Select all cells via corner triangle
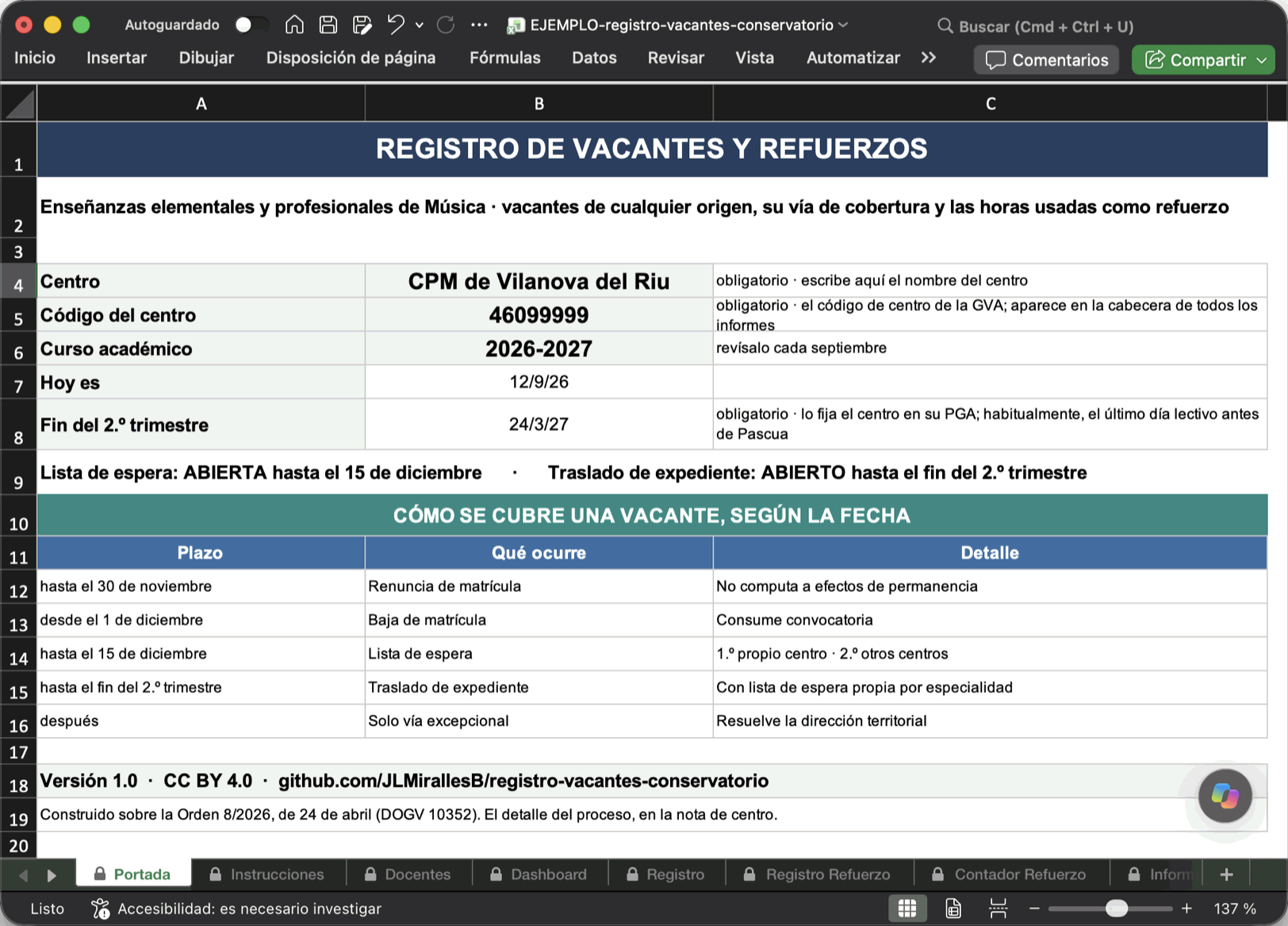This screenshot has width=1288, height=926. pyautogui.click(x=19, y=103)
